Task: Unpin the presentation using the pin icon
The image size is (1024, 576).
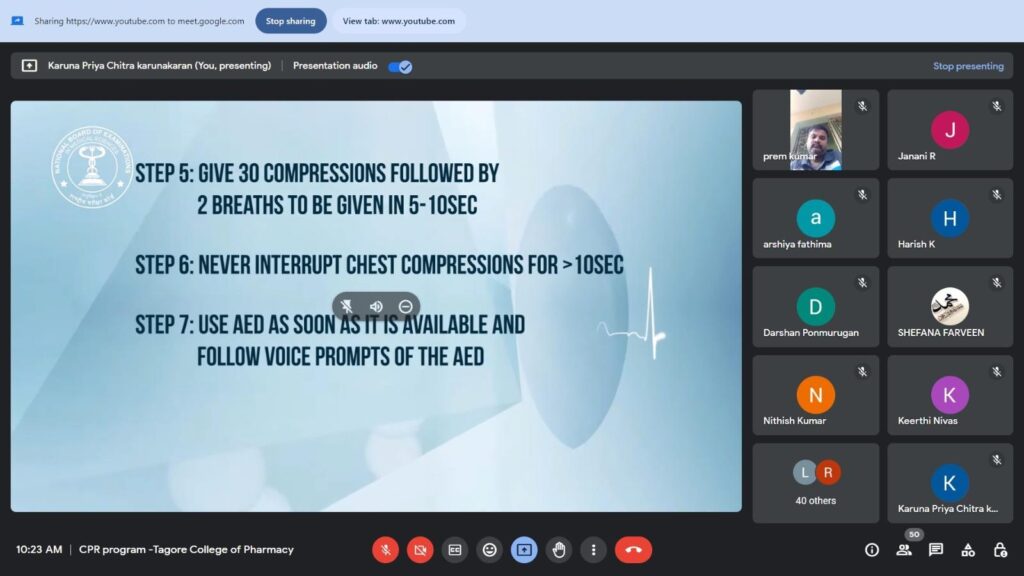Action: pyautogui.click(x=347, y=306)
